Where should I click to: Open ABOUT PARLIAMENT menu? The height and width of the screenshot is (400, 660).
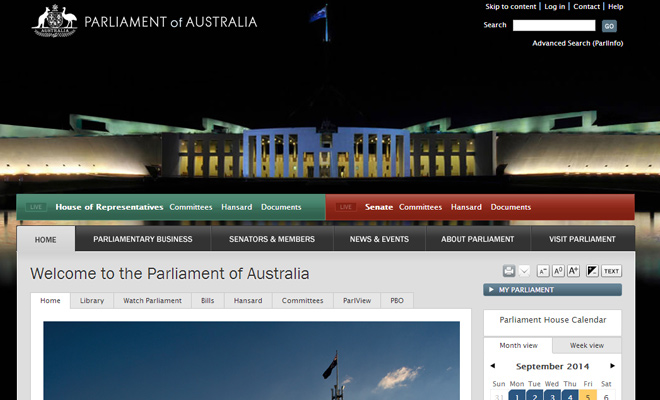click(478, 239)
